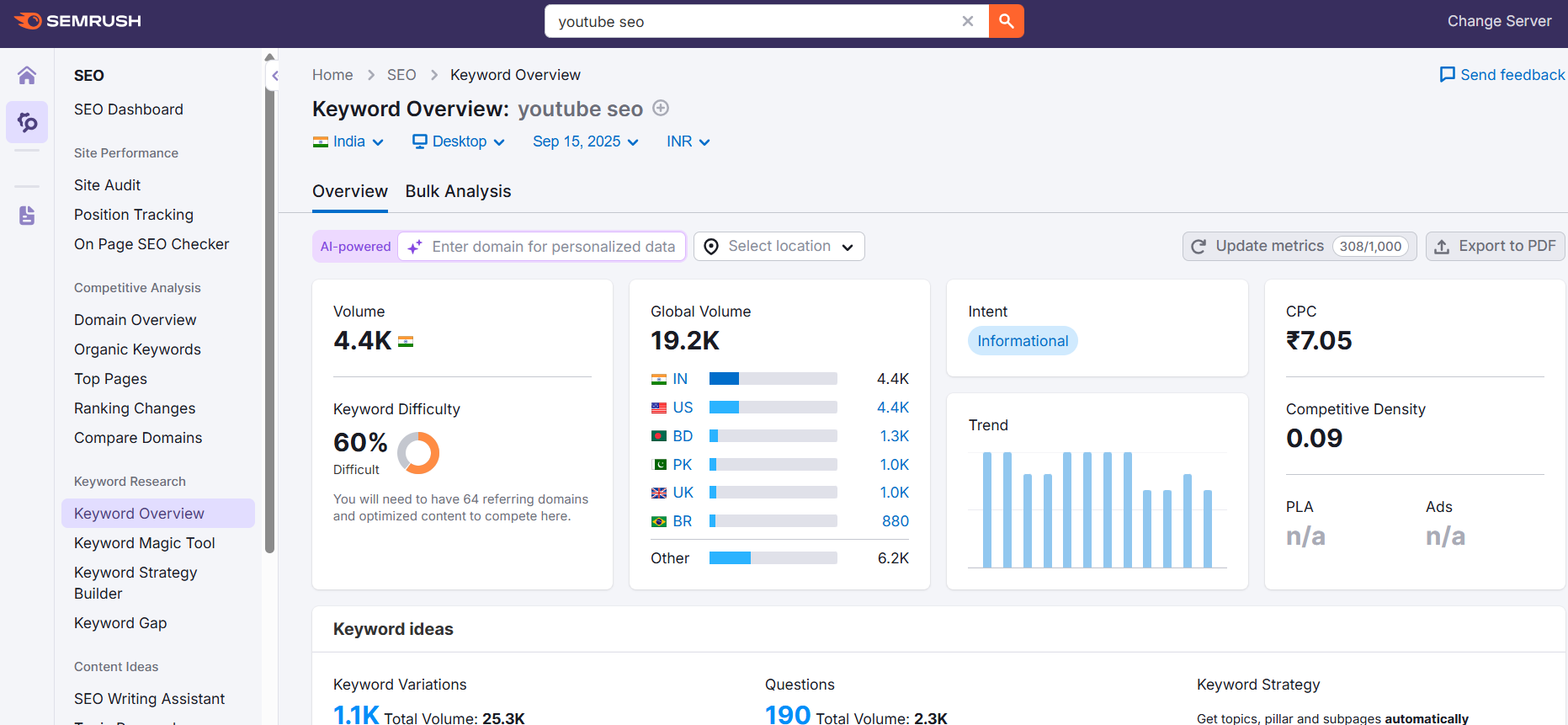Click the Export to PDF button
The height and width of the screenshot is (725, 1568).
point(1495,246)
